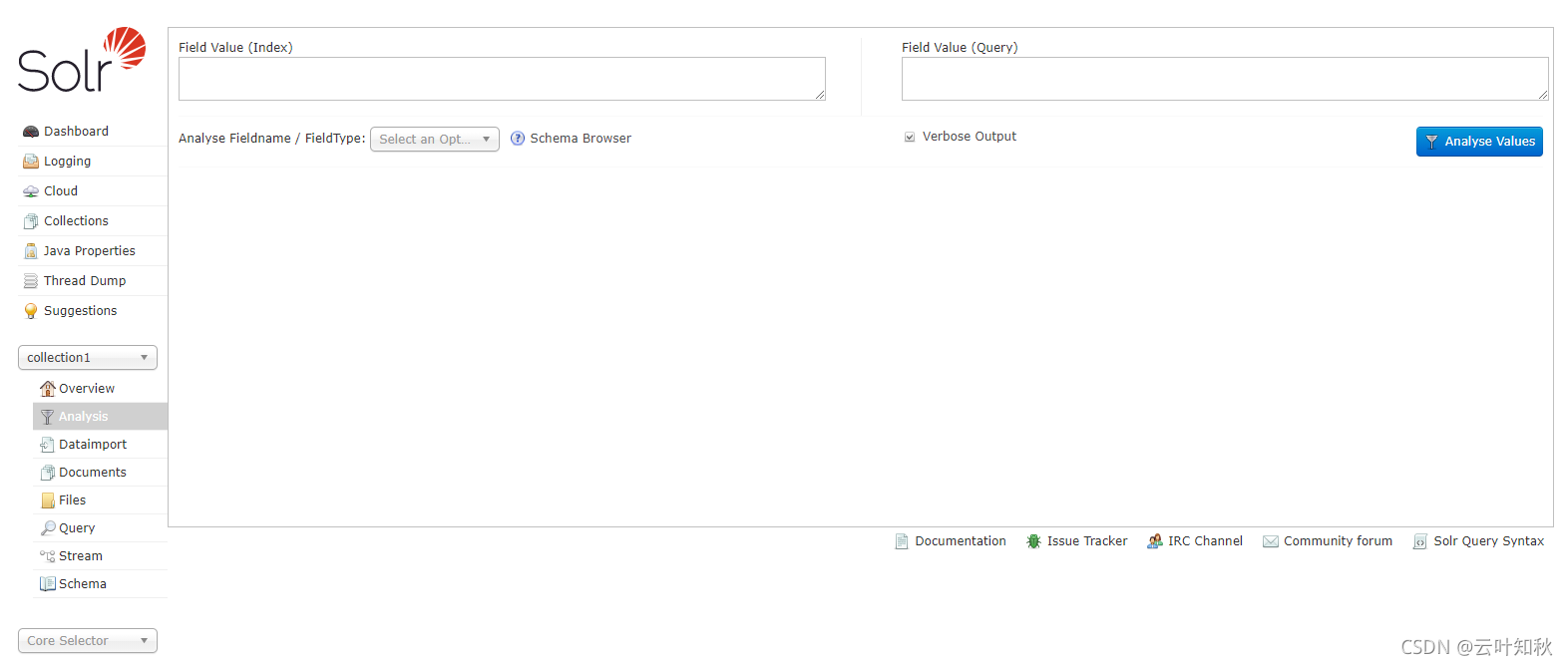Open the IRC Channel link

tap(1206, 541)
